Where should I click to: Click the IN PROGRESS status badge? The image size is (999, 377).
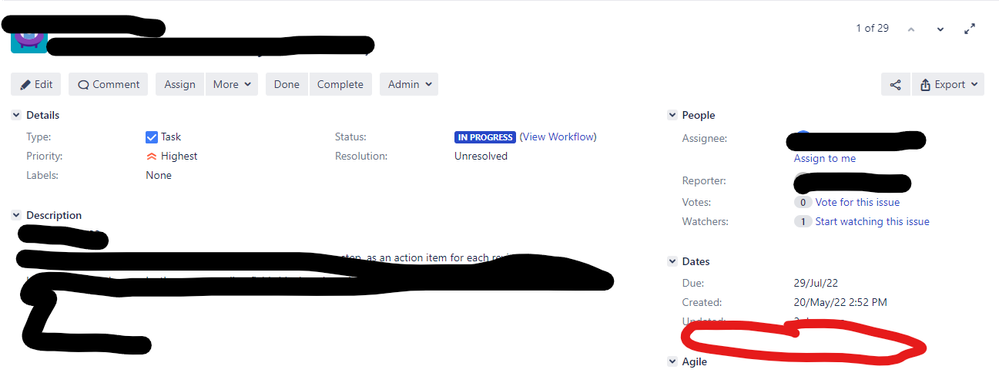[485, 137]
